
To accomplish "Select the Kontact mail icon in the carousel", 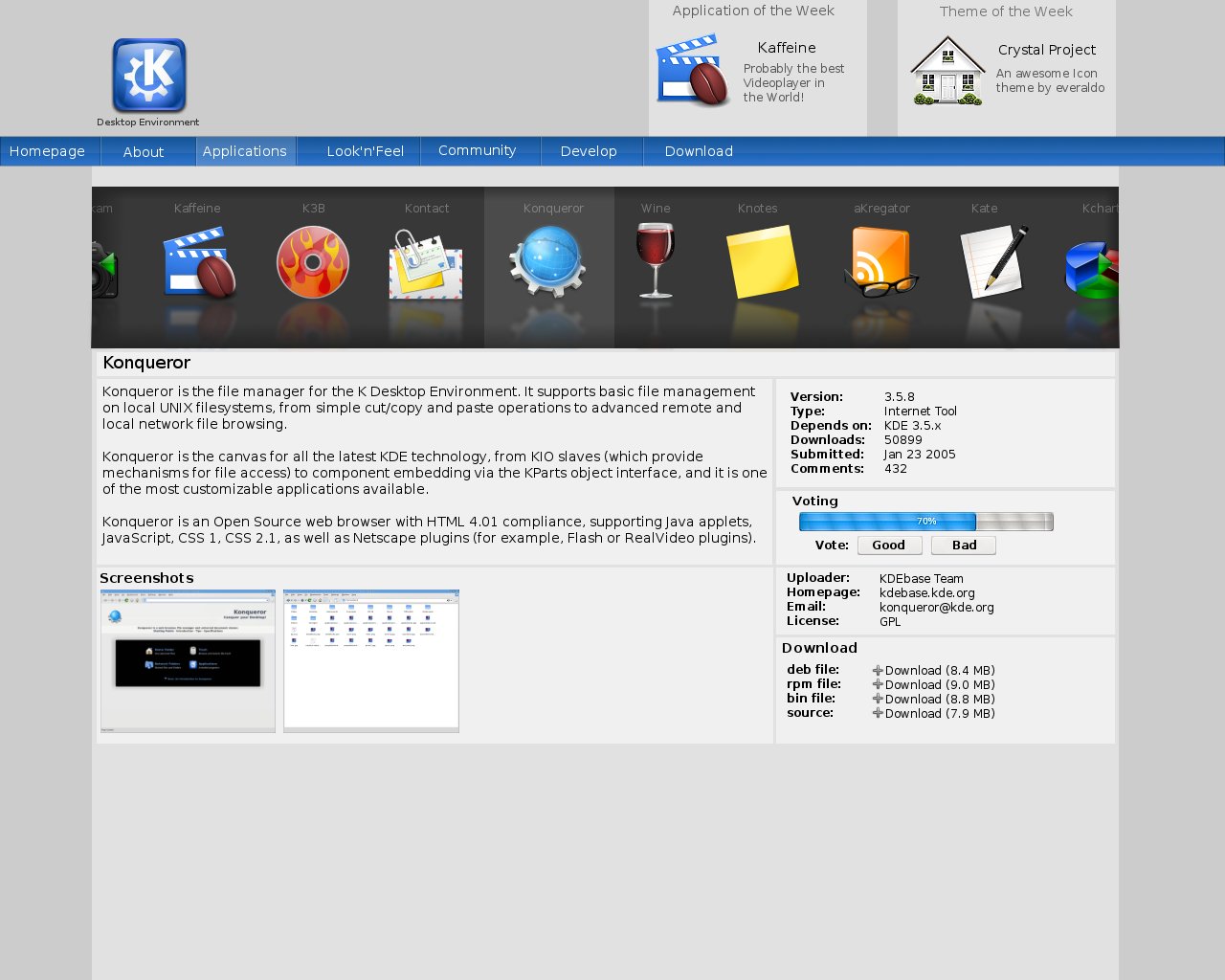I will (426, 265).
